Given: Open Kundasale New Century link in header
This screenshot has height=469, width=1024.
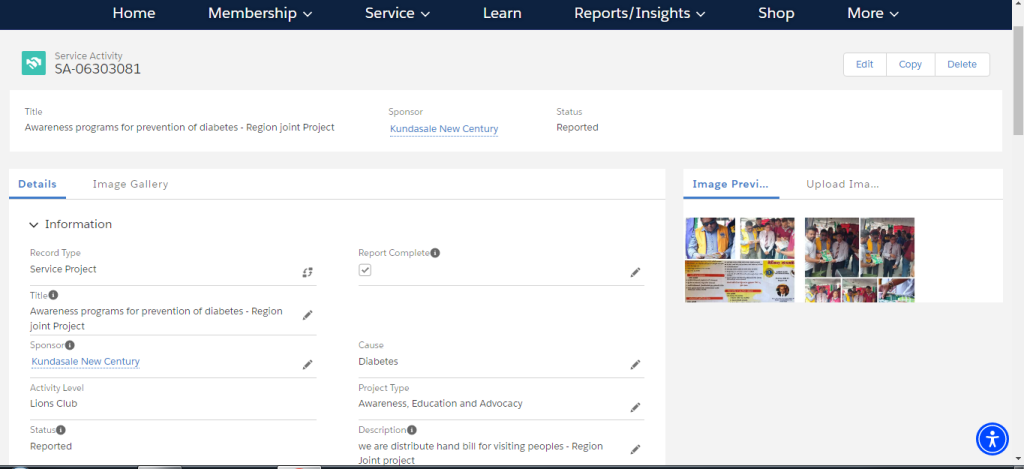Looking at the screenshot, I should (x=444, y=129).
